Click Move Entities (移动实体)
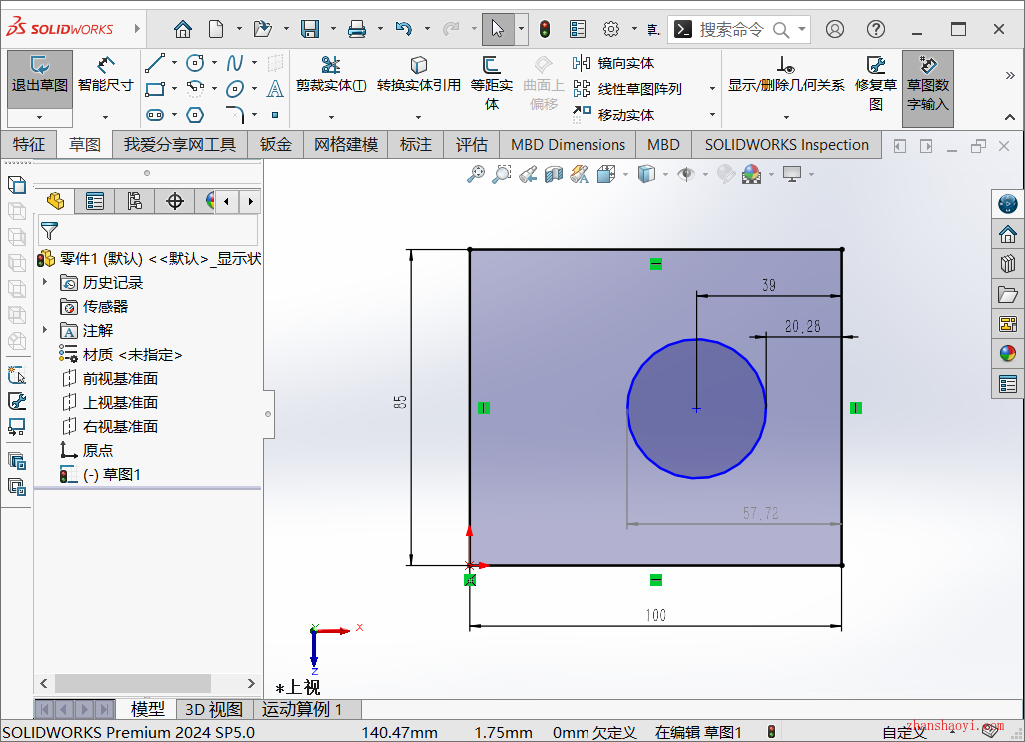Viewport: 1025px width, 742px height. [613, 115]
